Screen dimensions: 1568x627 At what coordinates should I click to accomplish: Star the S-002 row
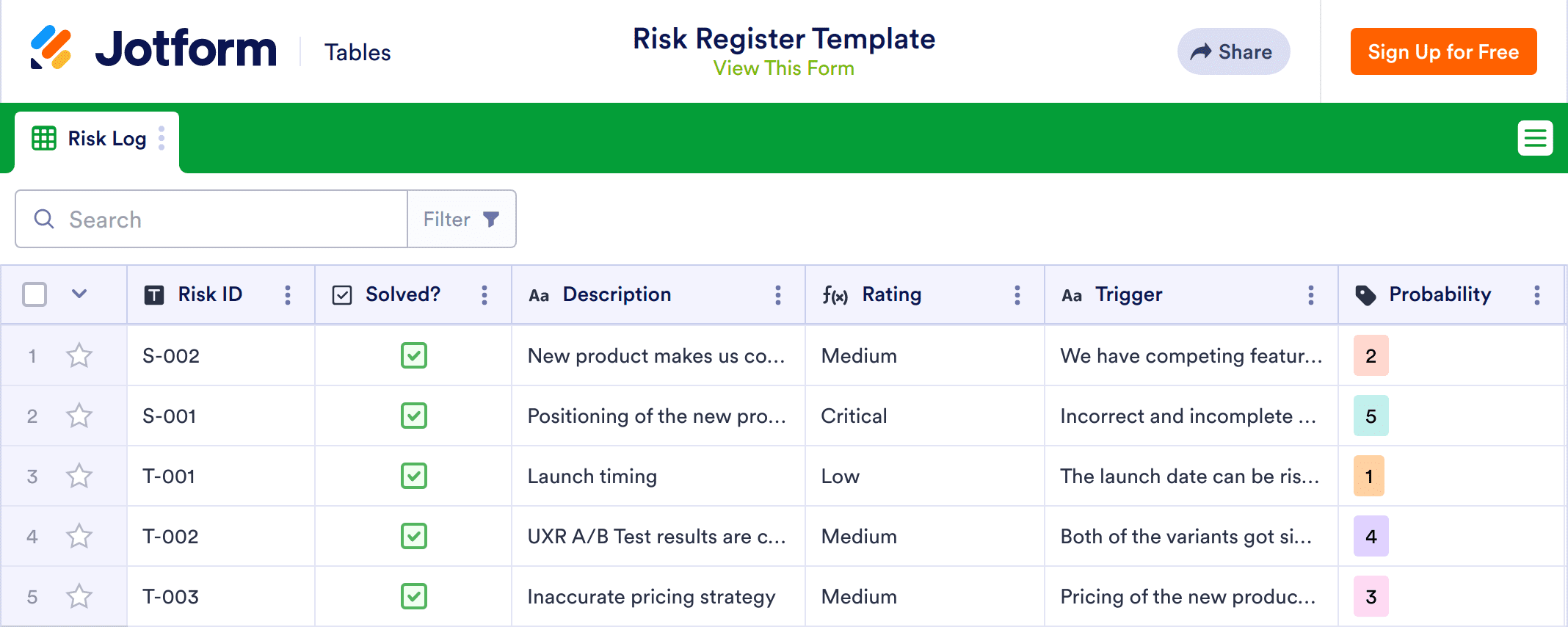click(x=79, y=356)
